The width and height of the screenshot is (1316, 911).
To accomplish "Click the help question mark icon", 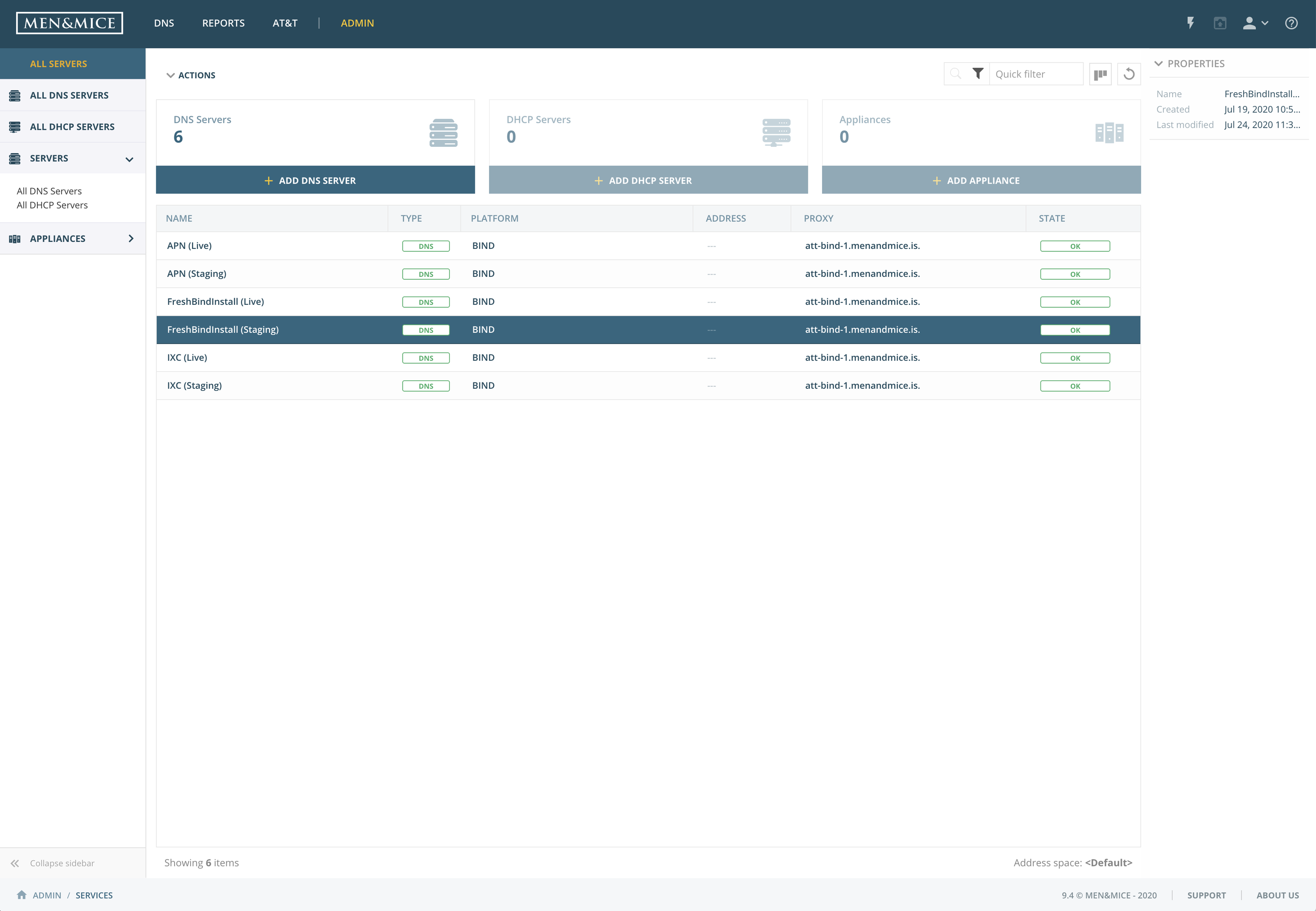I will pyautogui.click(x=1291, y=23).
